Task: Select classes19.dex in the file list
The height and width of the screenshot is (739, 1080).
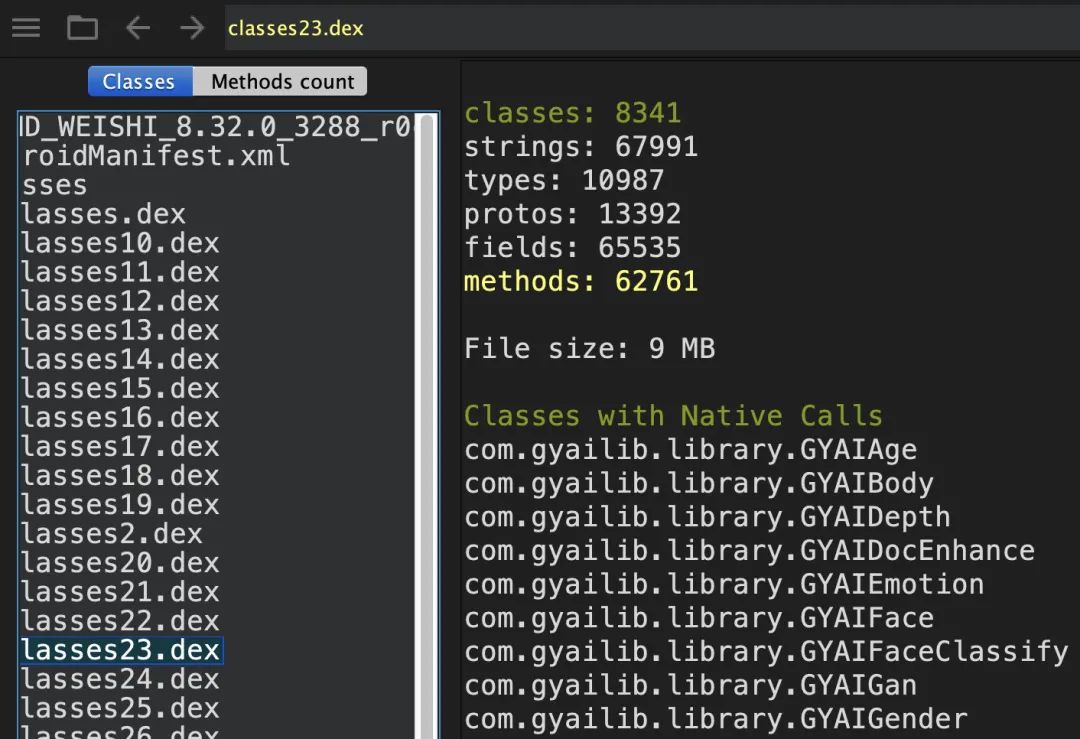Action: tap(120, 505)
